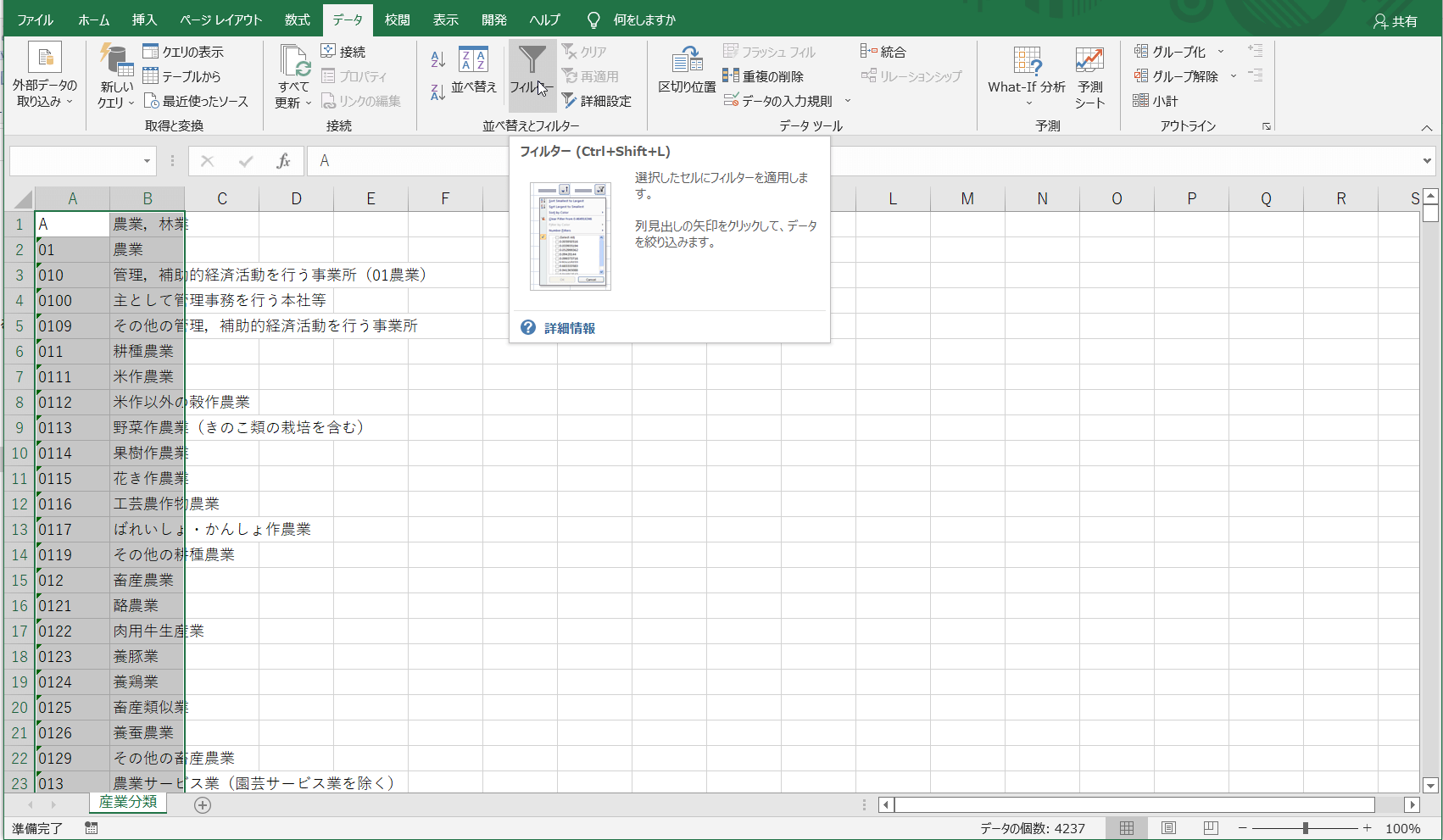Click the horizontal scrollbar right arrow
Image resolution: width=1443 pixels, height=840 pixels.
tap(1412, 804)
